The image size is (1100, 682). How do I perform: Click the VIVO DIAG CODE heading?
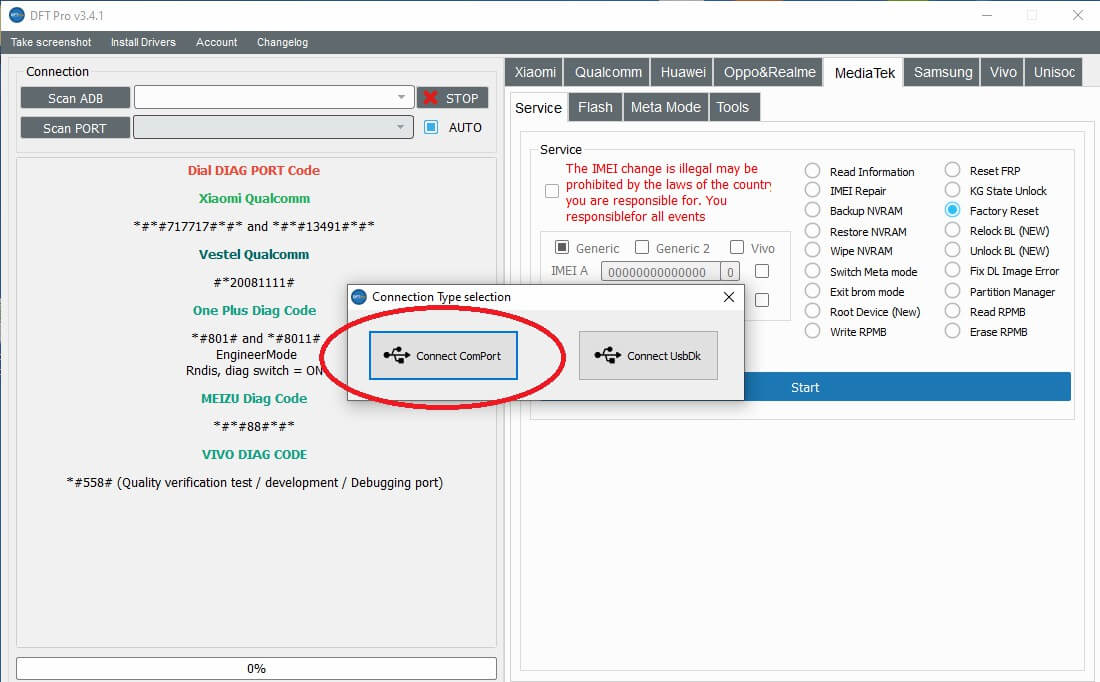pyautogui.click(x=254, y=454)
